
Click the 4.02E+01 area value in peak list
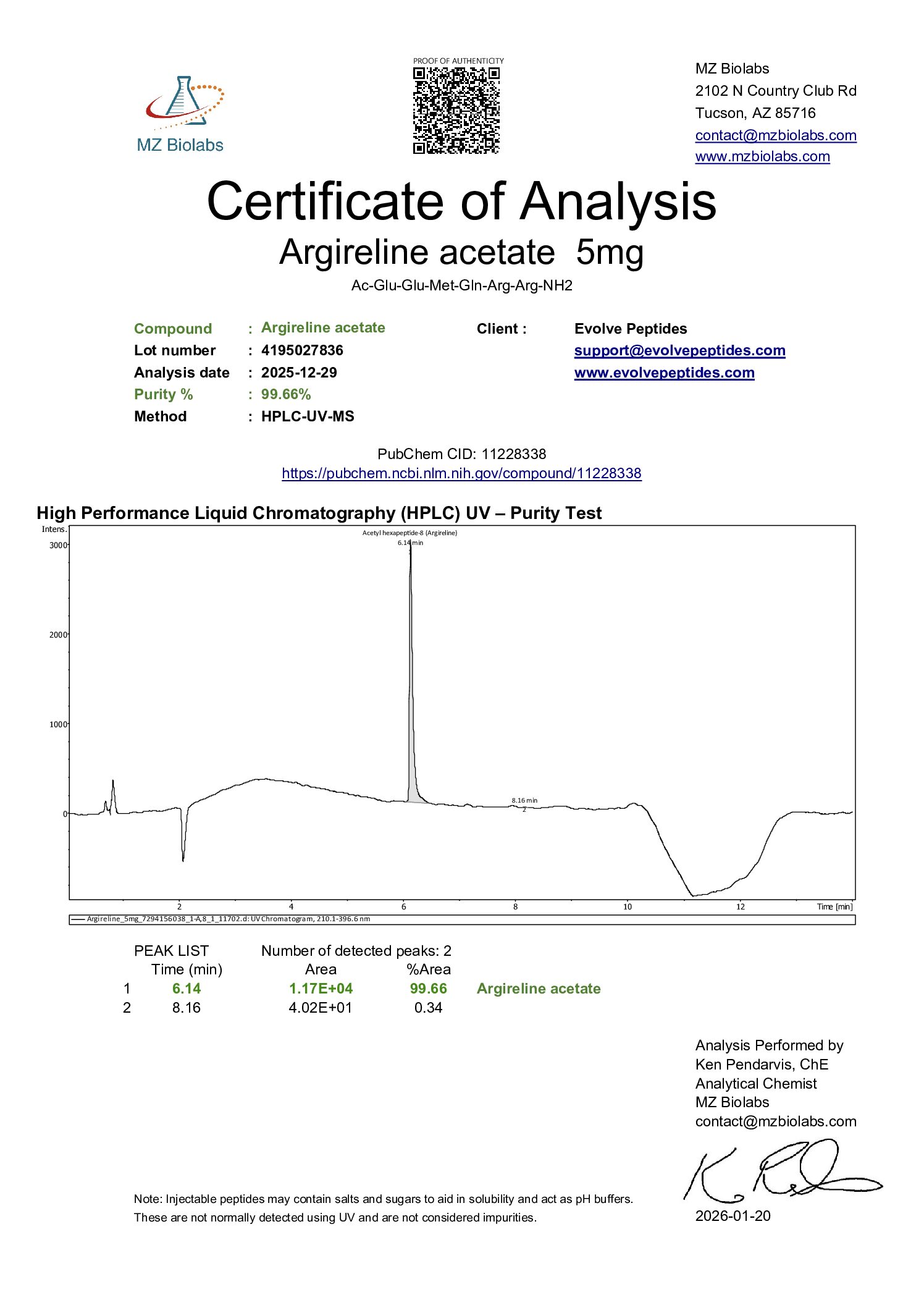pos(320,1008)
